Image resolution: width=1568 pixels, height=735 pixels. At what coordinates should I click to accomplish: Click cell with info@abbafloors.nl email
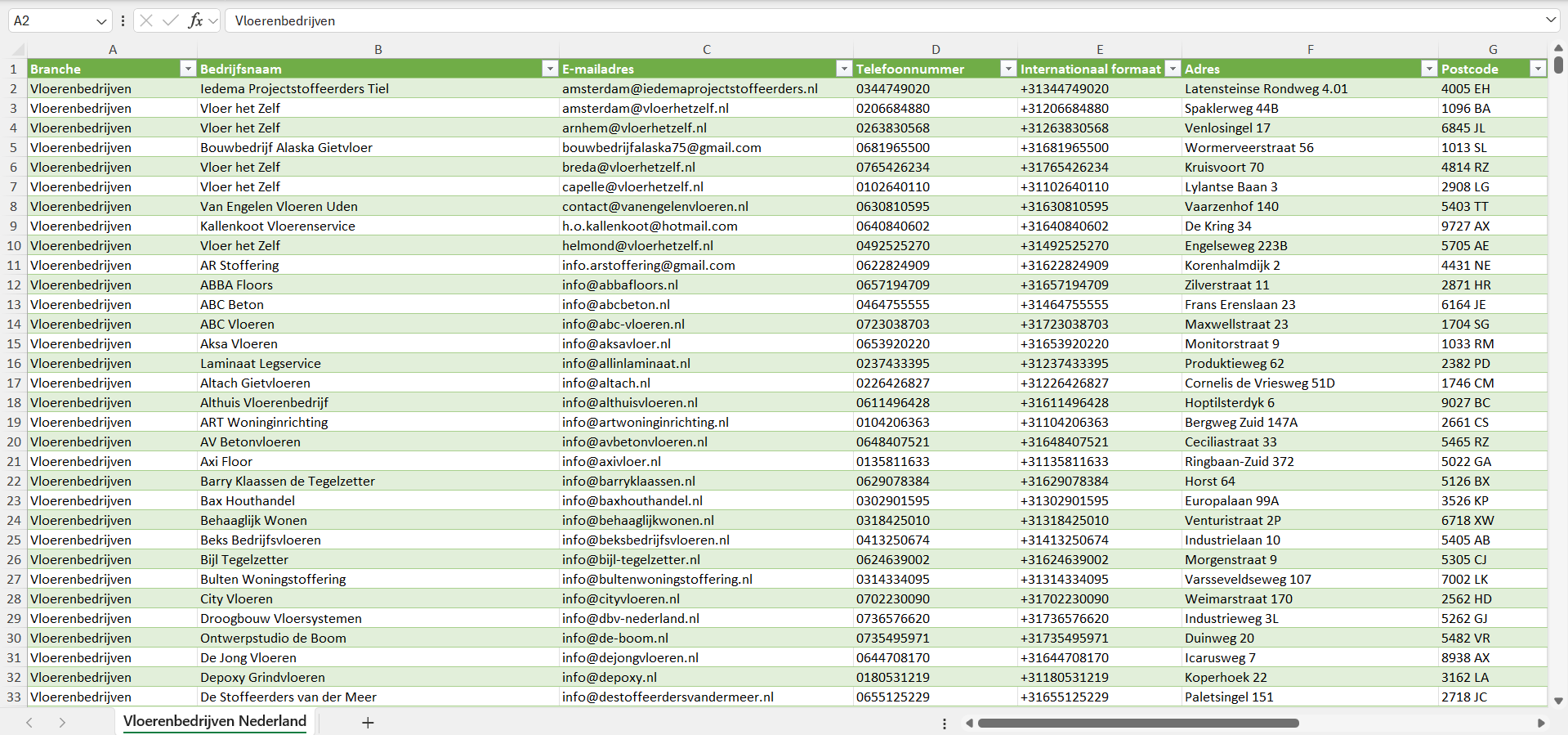point(620,285)
